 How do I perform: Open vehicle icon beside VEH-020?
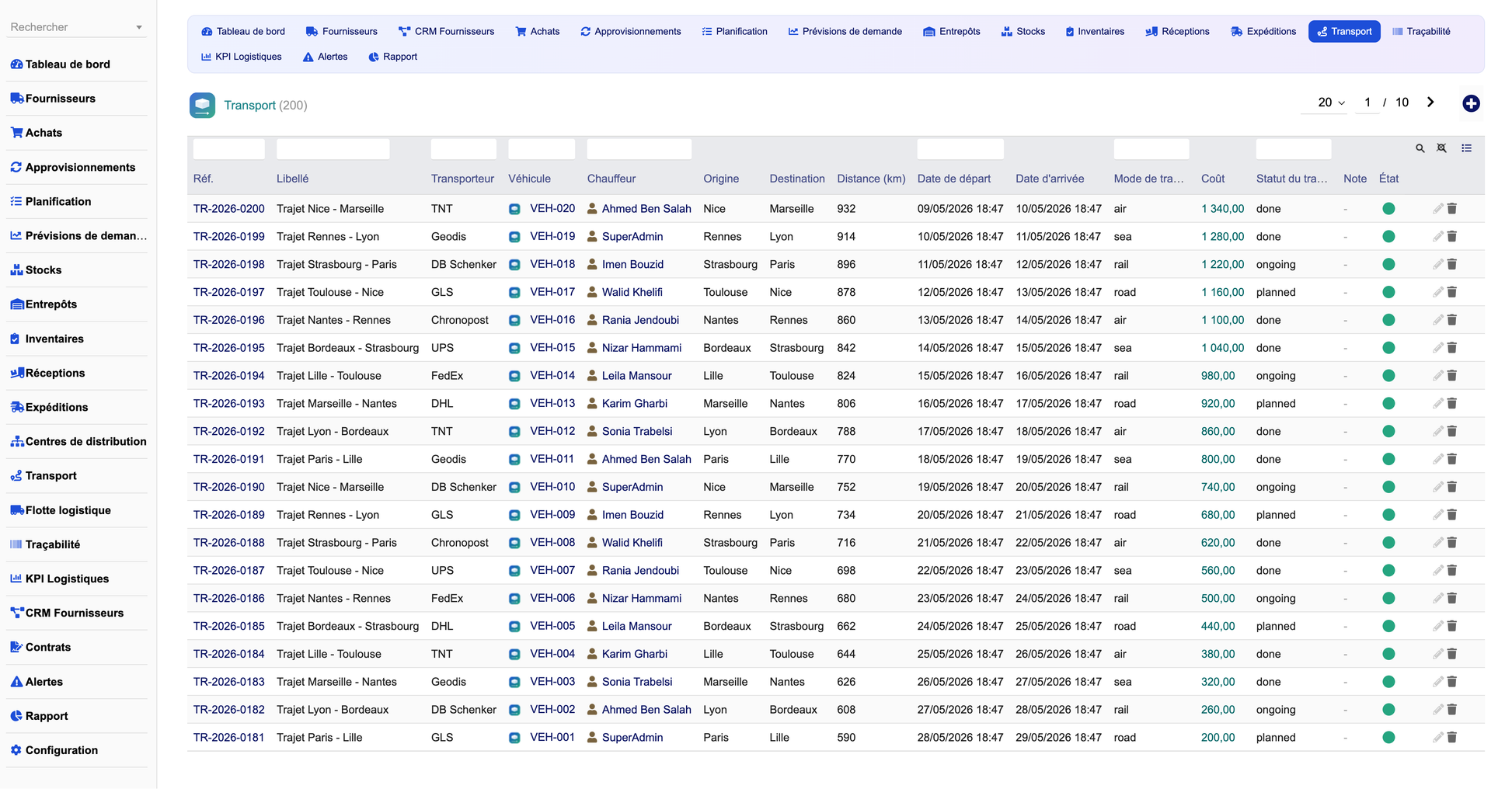pyautogui.click(x=514, y=209)
